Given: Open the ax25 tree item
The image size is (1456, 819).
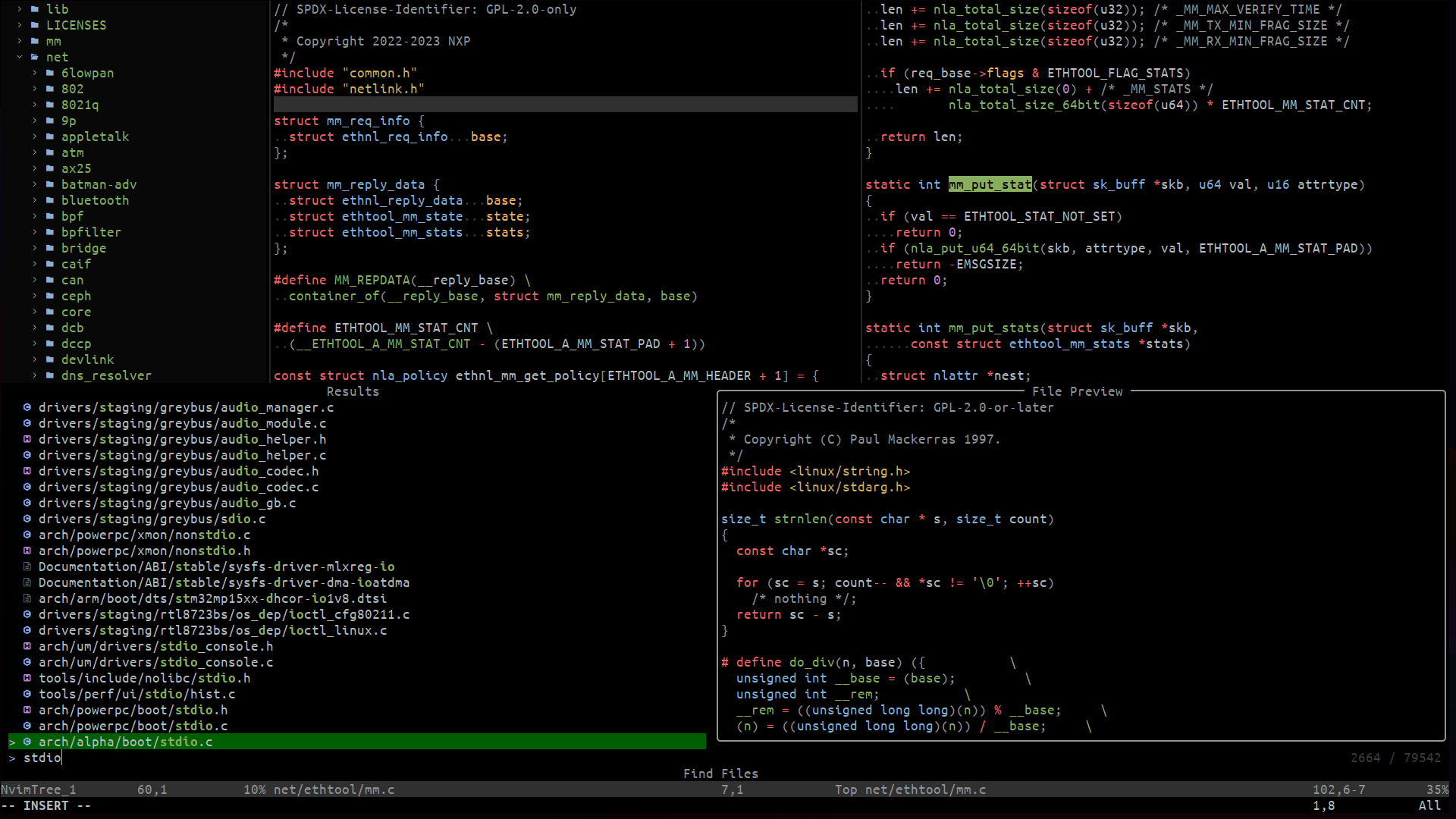Looking at the screenshot, I should (77, 168).
